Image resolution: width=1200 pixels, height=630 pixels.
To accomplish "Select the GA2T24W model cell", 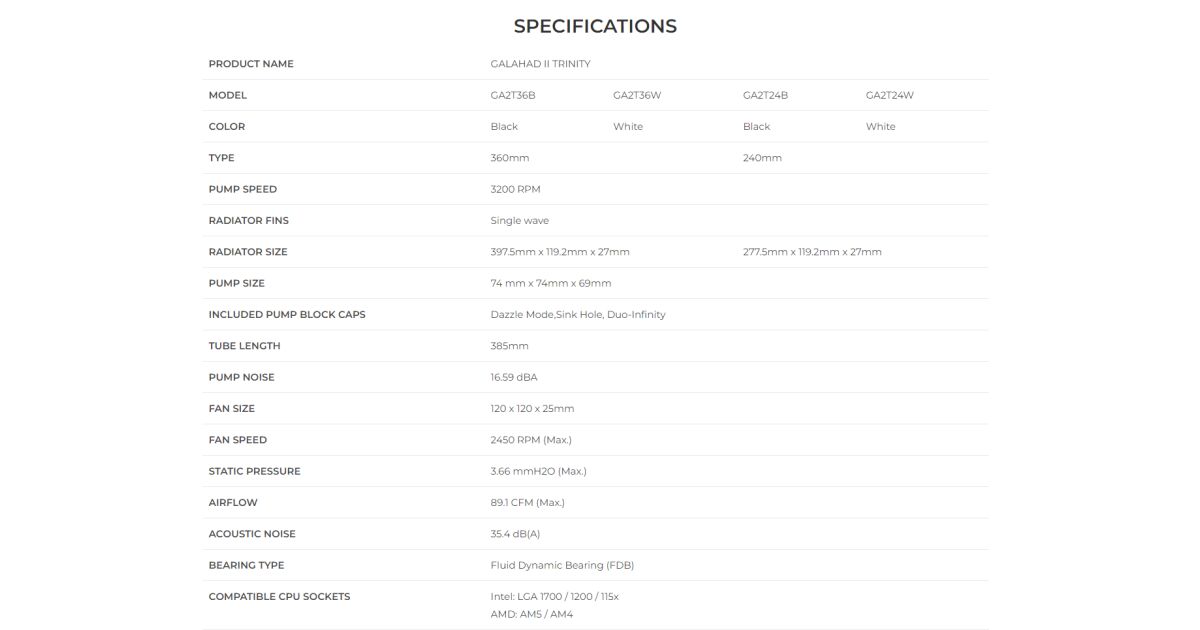I will pos(889,96).
